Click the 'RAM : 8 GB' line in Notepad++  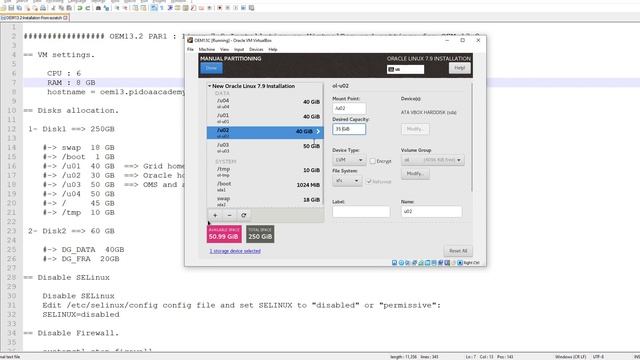(x=71, y=82)
